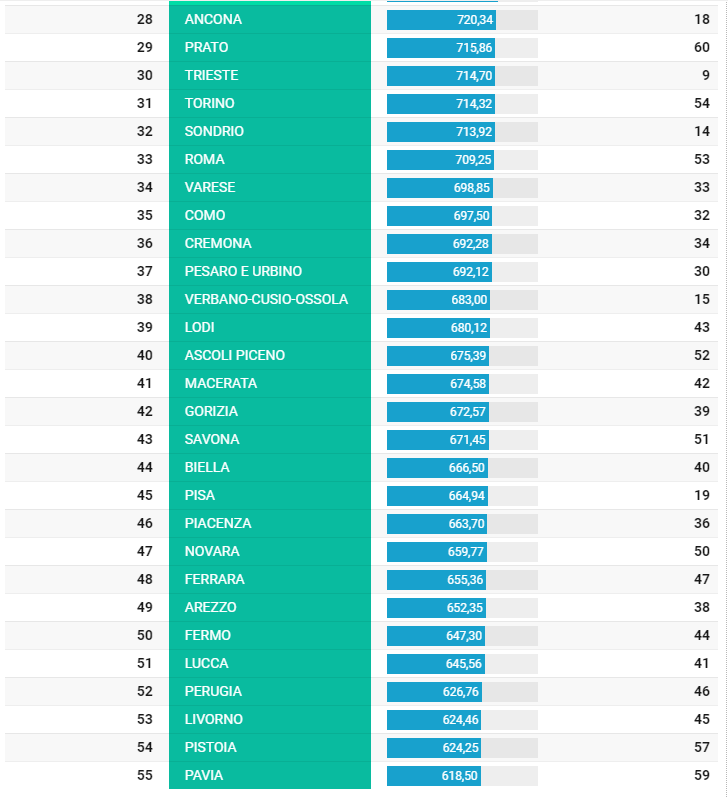Open the TORINO province entry
Viewport: 728px width, 798px height.
[270, 103]
